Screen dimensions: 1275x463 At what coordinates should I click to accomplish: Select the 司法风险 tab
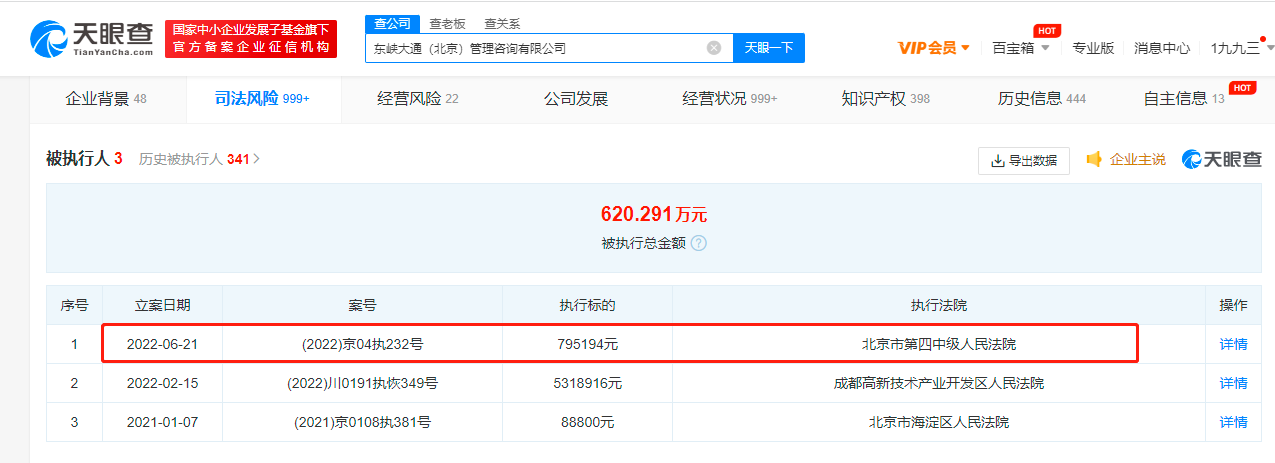(262, 99)
